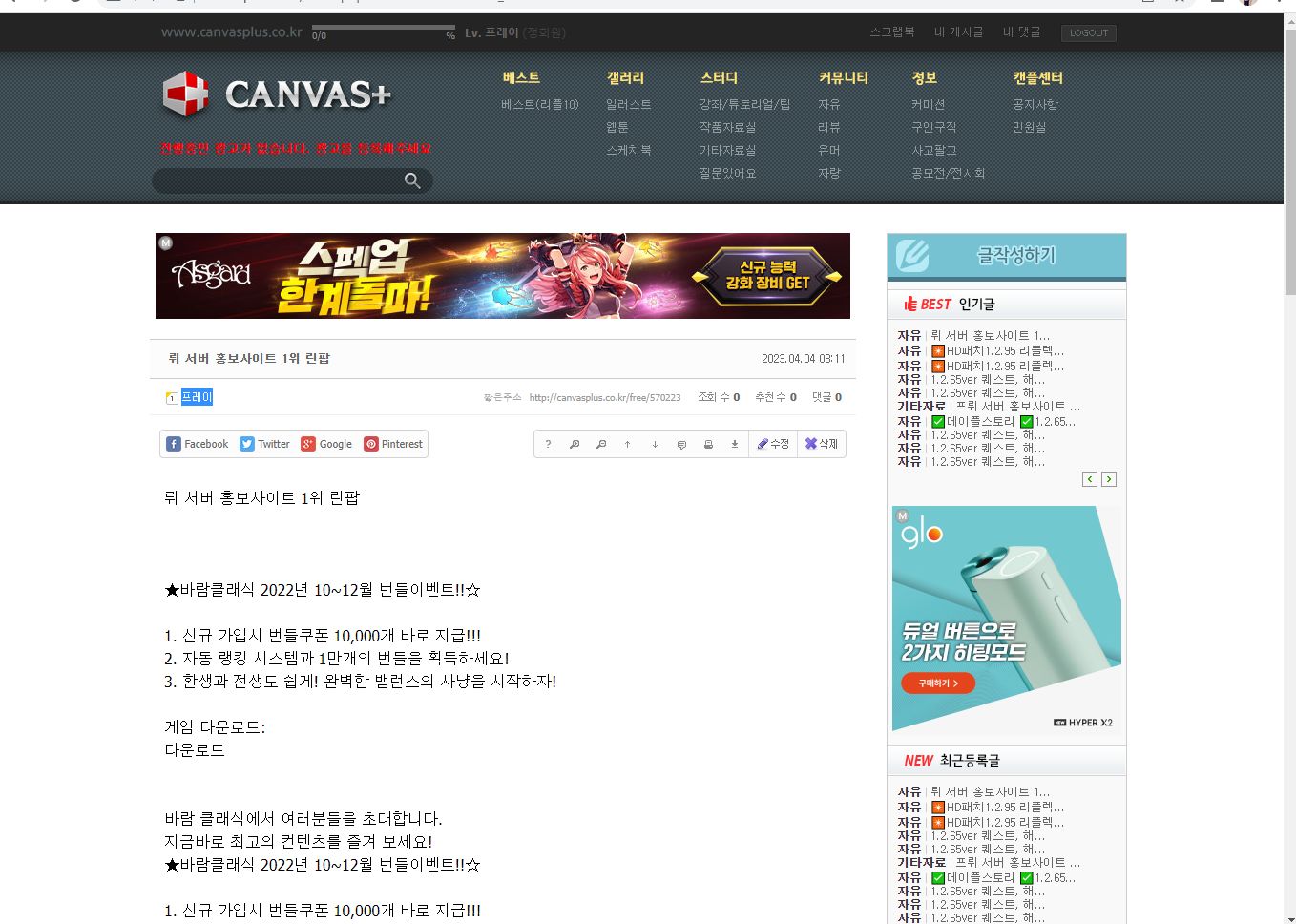
Task: Click the LOGOUT button
Action: tap(1089, 33)
